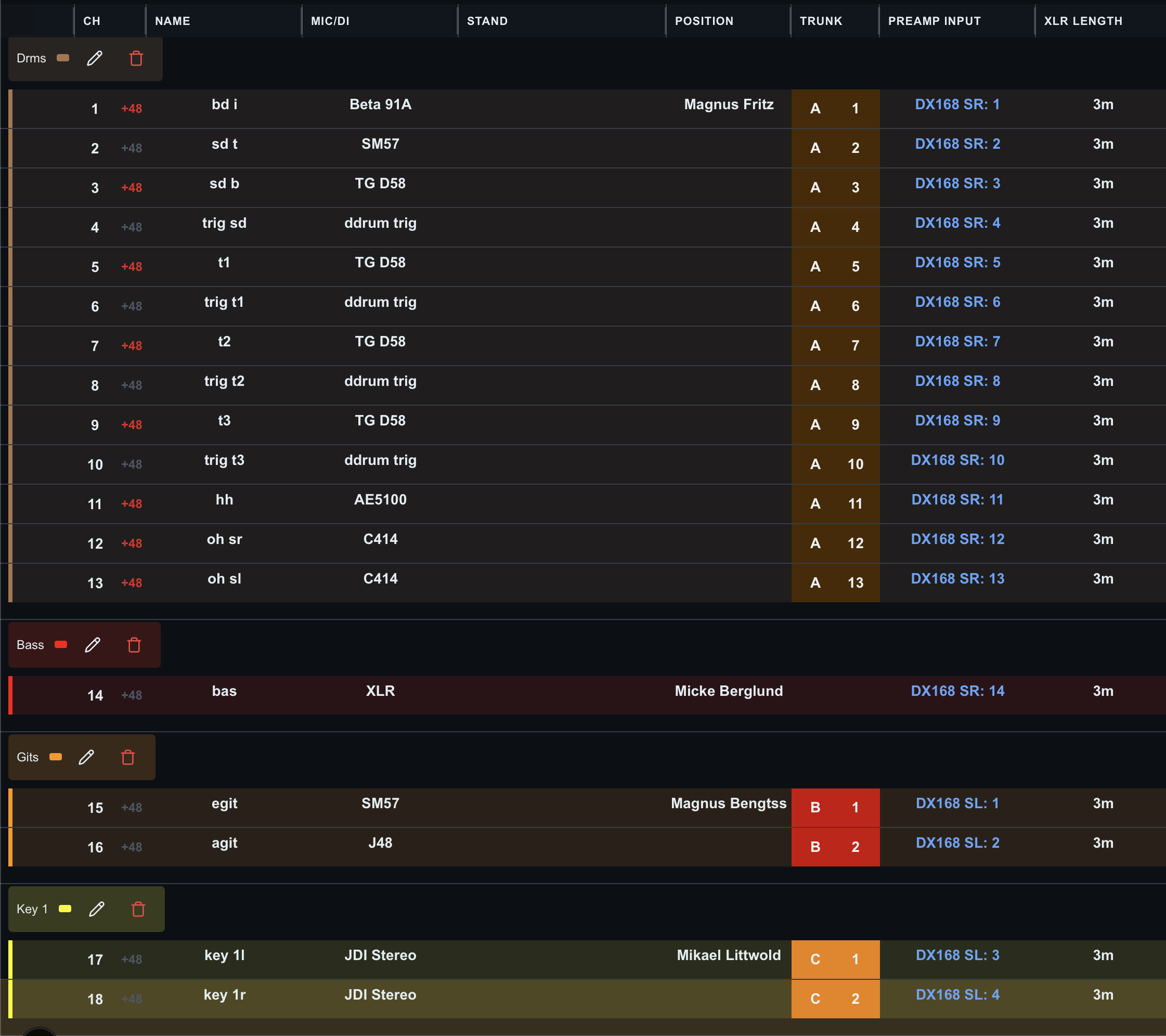Toggle +48 phantom power on channel 18
The width and height of the screenshot is (1166, 1036).
(x=132, y=999)
